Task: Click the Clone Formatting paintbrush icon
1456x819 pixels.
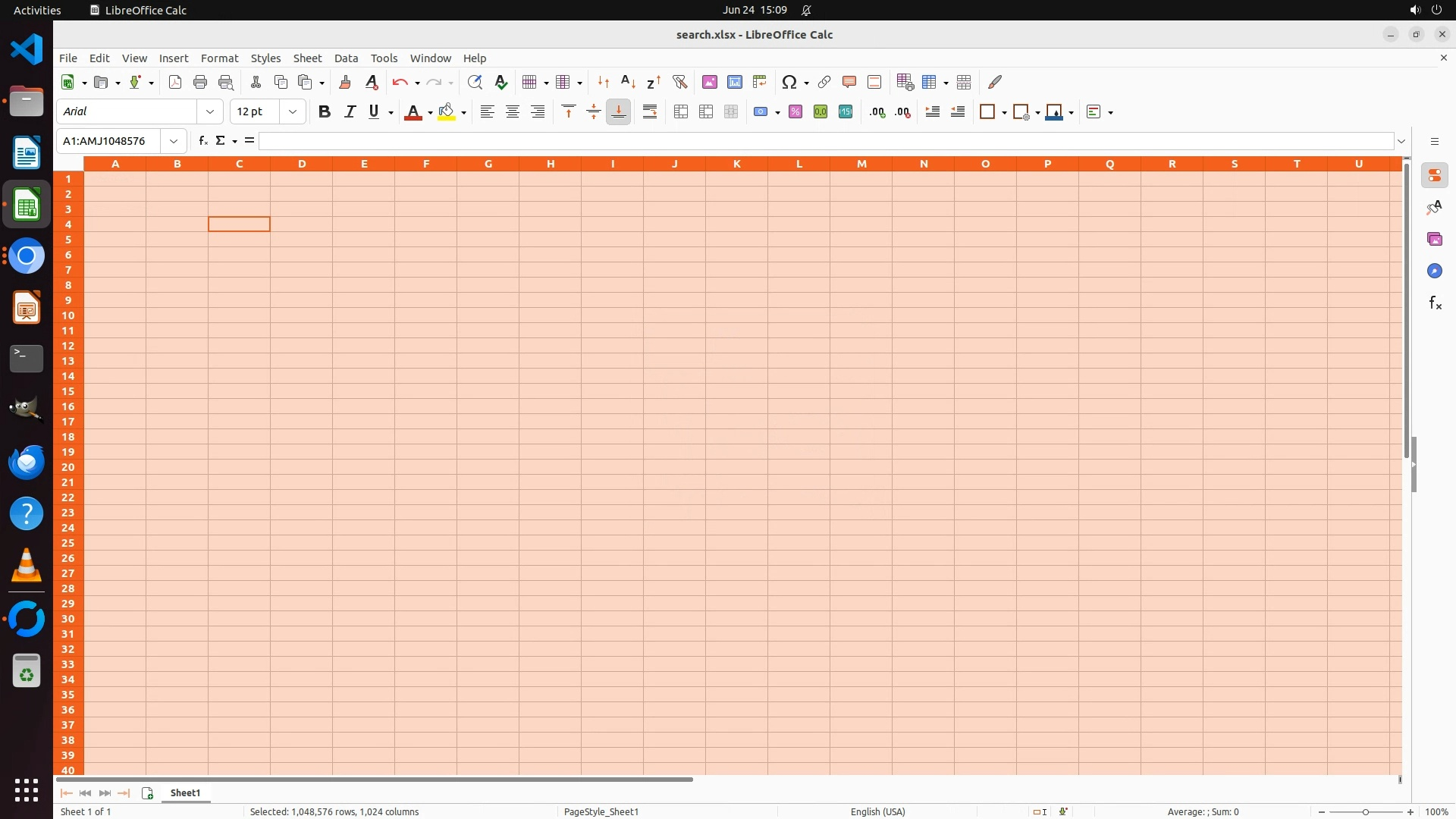Action: 345,82
